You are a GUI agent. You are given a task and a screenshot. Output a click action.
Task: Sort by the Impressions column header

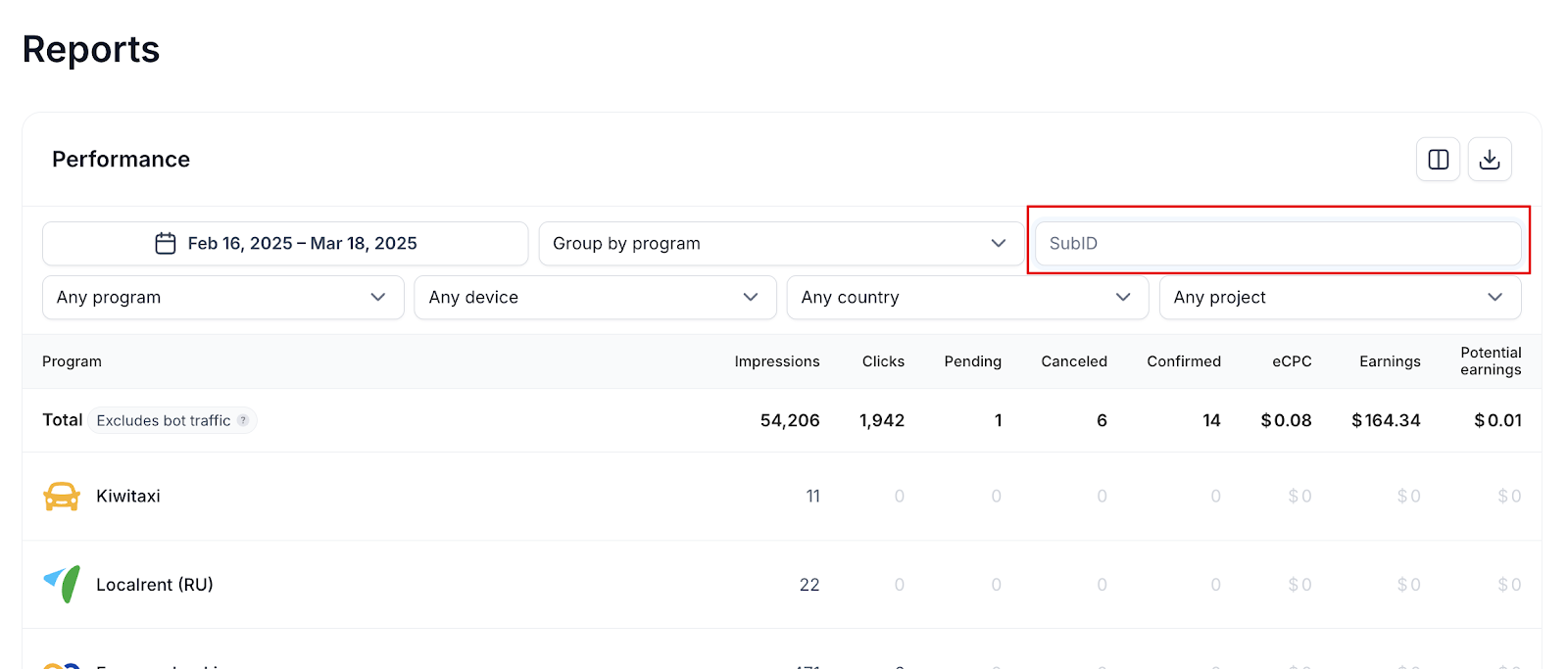coord(777,361)
